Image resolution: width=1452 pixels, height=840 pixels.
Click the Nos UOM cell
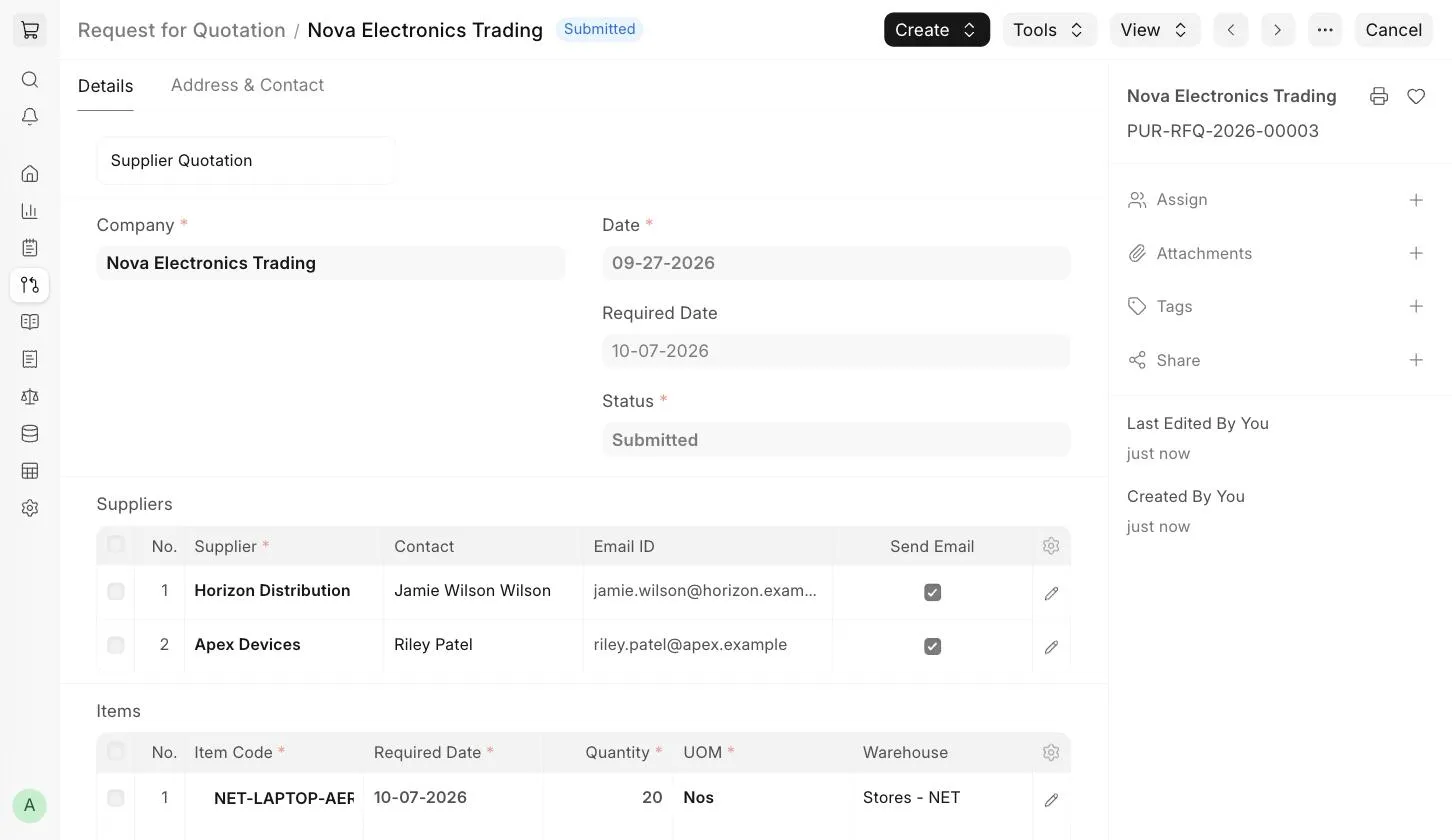coord(763,798)
